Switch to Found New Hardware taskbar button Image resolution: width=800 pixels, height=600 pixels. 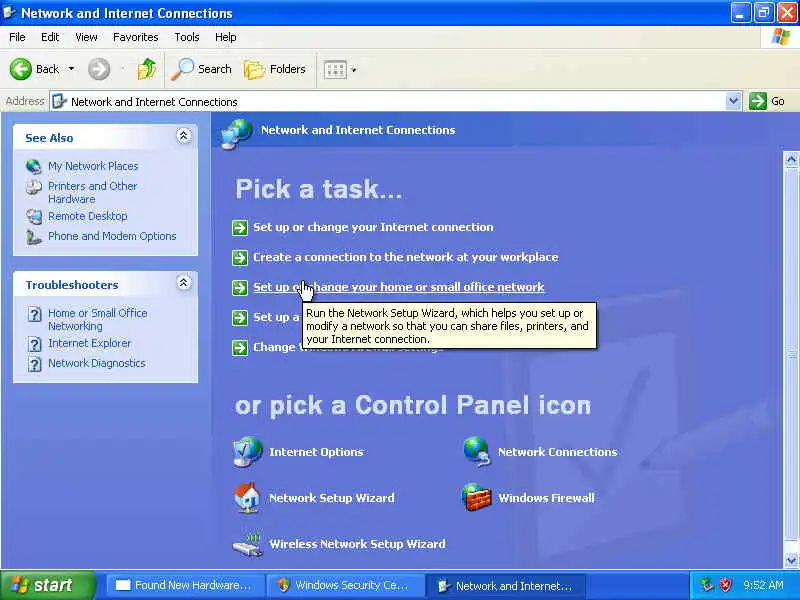[x=185, y=586]
